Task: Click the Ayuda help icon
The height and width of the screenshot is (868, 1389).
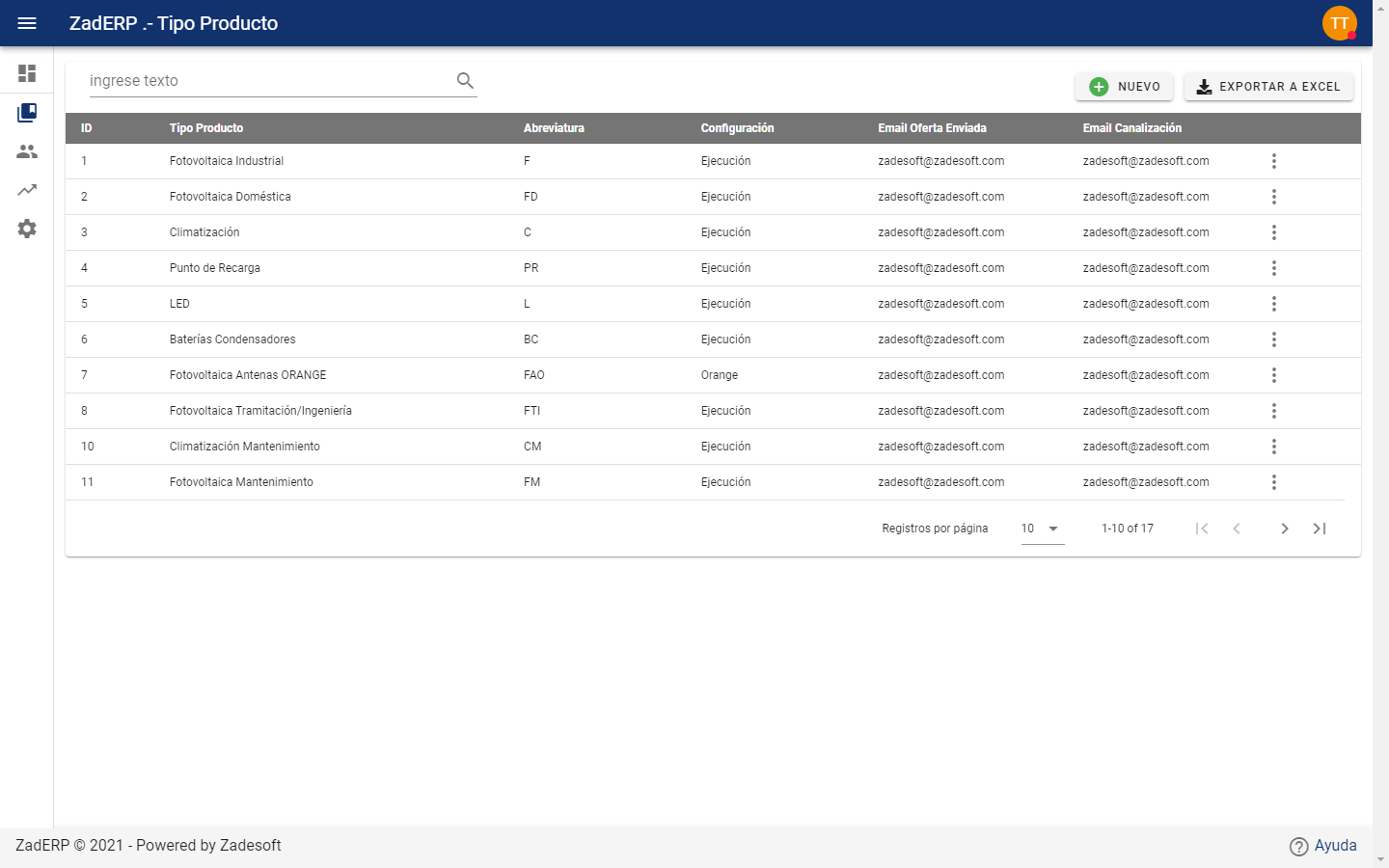Action: [1299, 846]
